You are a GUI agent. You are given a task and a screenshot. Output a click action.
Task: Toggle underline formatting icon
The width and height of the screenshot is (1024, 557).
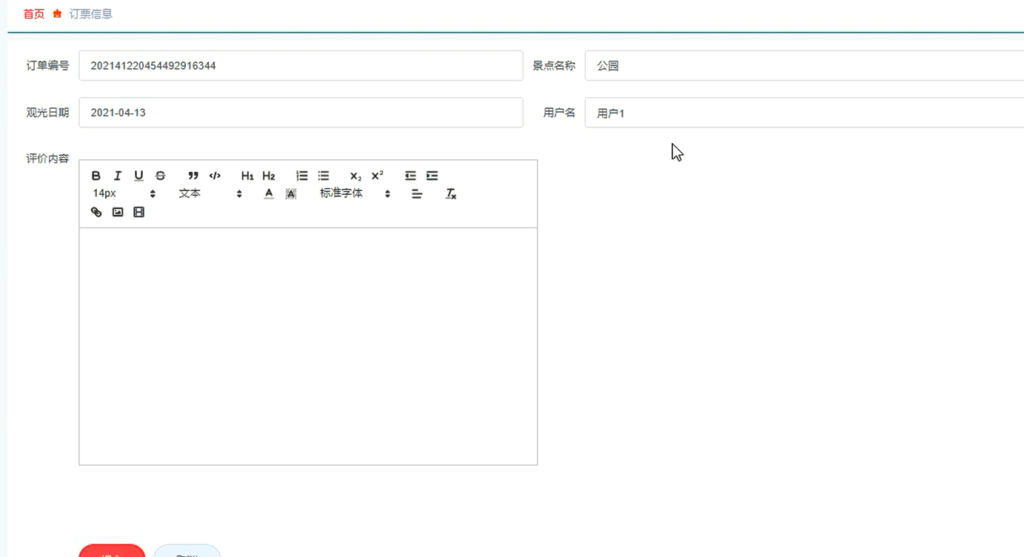[138, 176]
